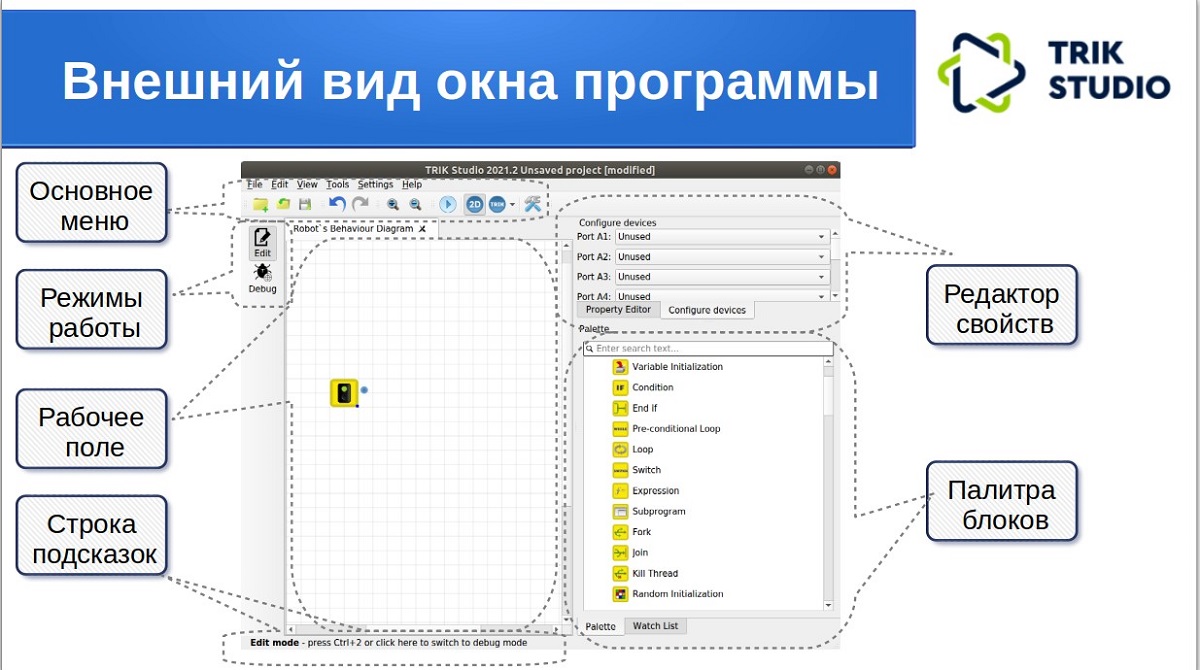Viewport: 1200px width, 670px height.
Task: Run the program with the play button
Action: tap(448, 204)
